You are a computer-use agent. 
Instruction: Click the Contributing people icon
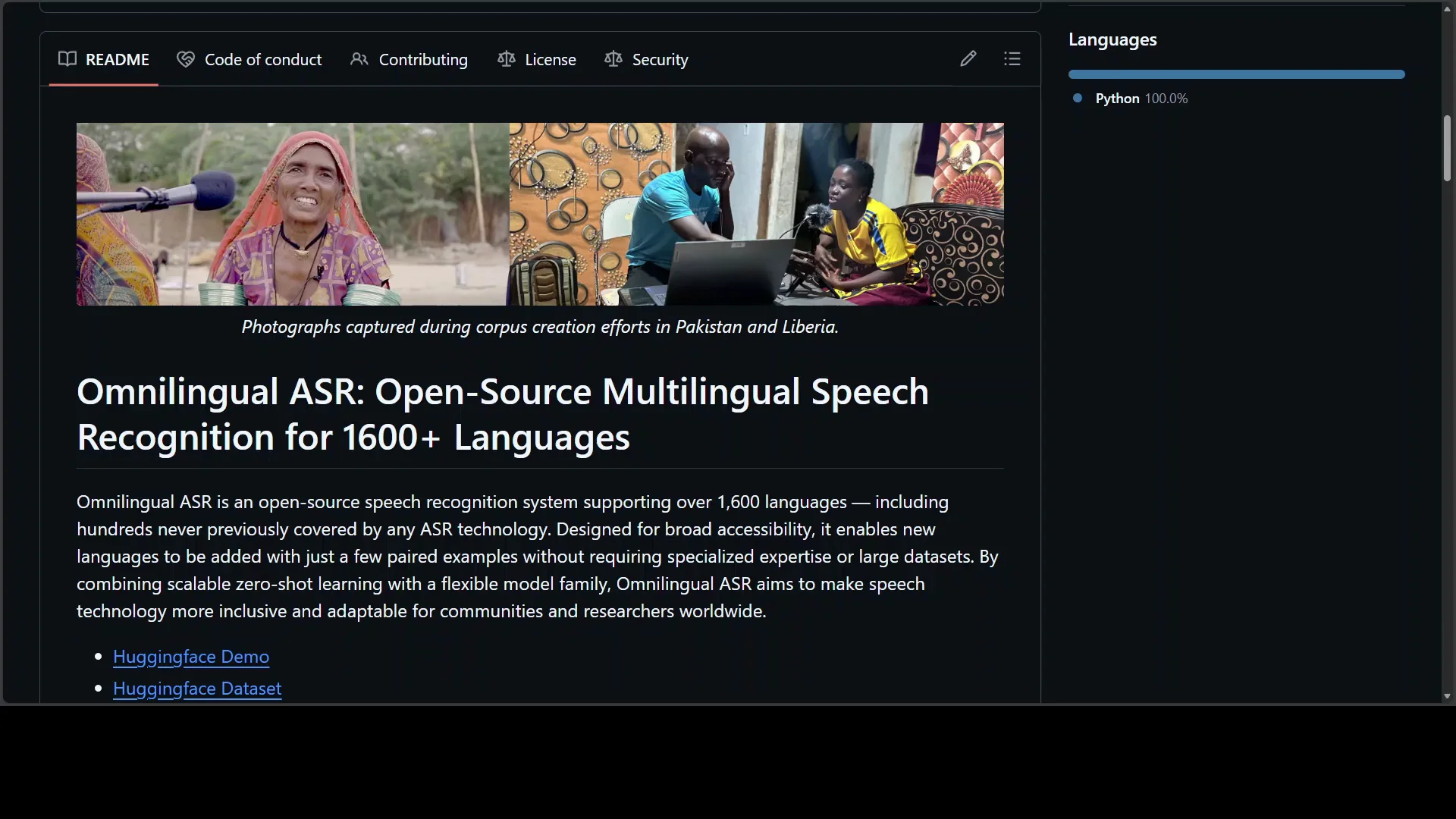click(359, 58)
